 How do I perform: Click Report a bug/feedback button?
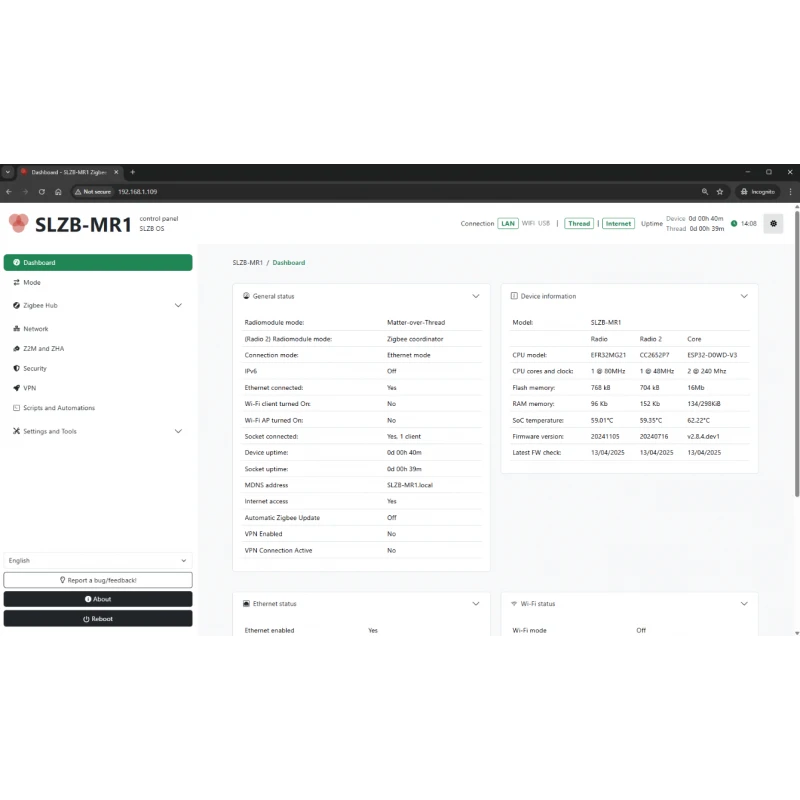click(x=98, y=580)
